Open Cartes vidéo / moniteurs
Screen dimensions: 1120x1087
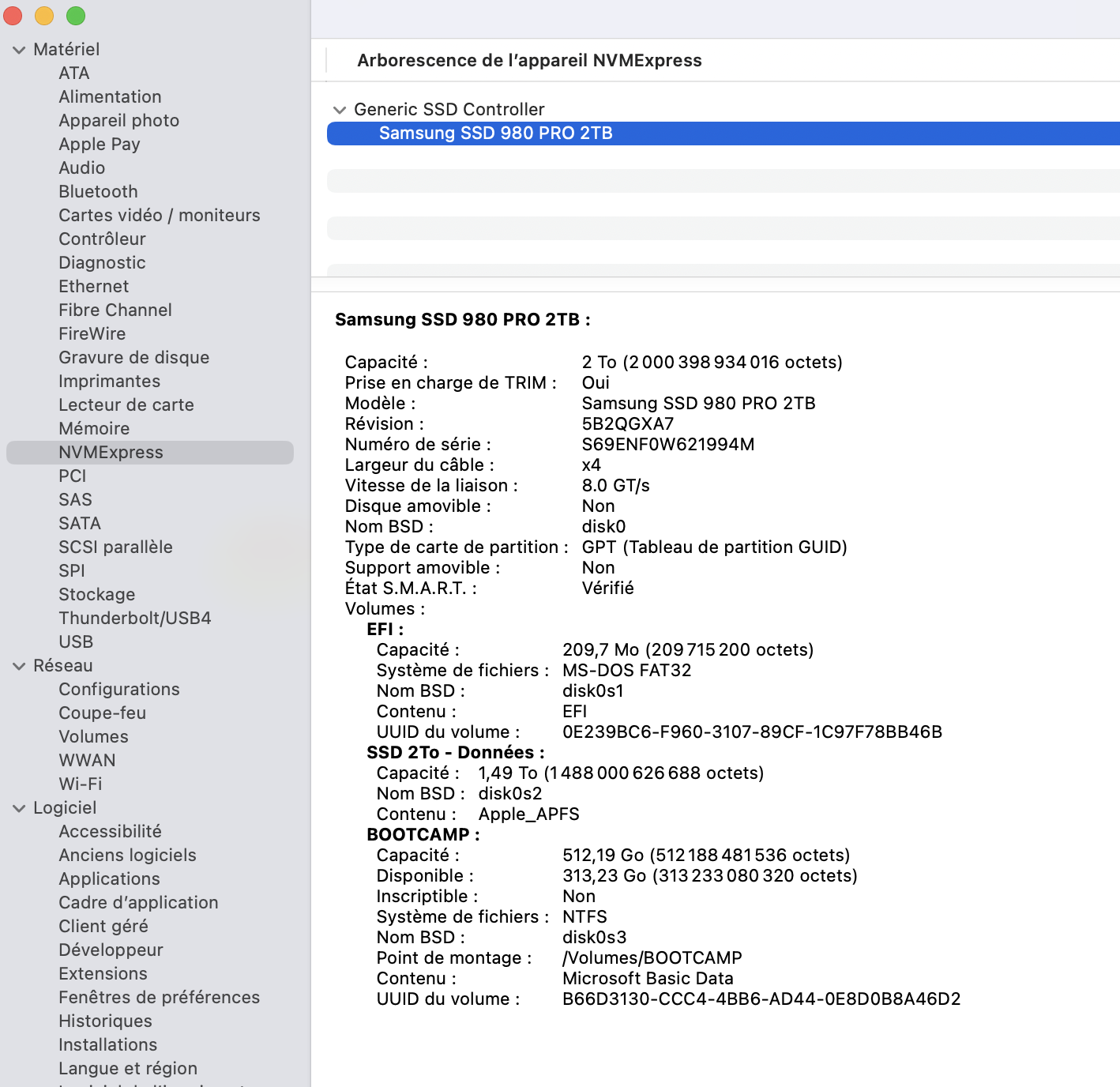click(159, 215)
